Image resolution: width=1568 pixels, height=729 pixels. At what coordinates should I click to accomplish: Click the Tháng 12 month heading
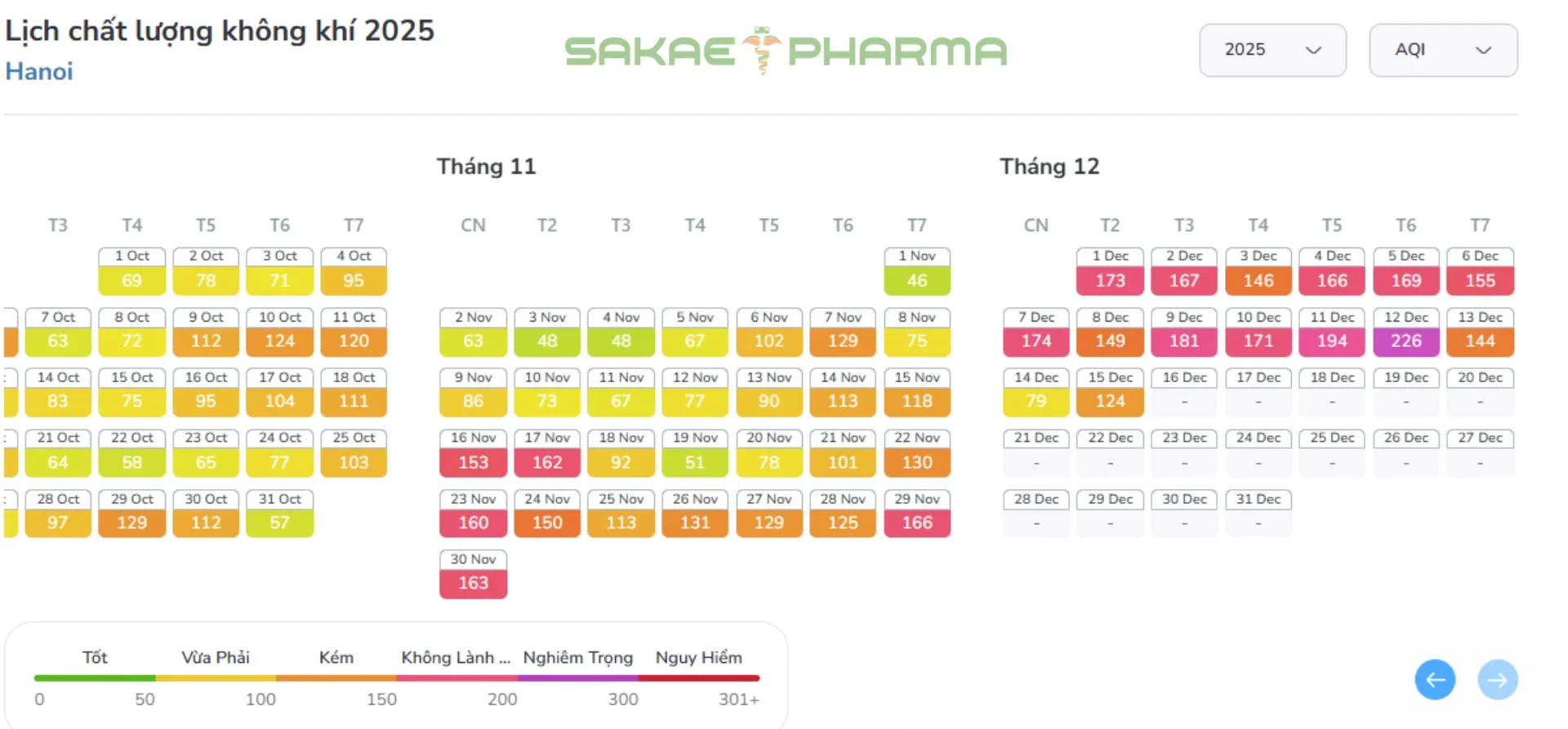1049,167
